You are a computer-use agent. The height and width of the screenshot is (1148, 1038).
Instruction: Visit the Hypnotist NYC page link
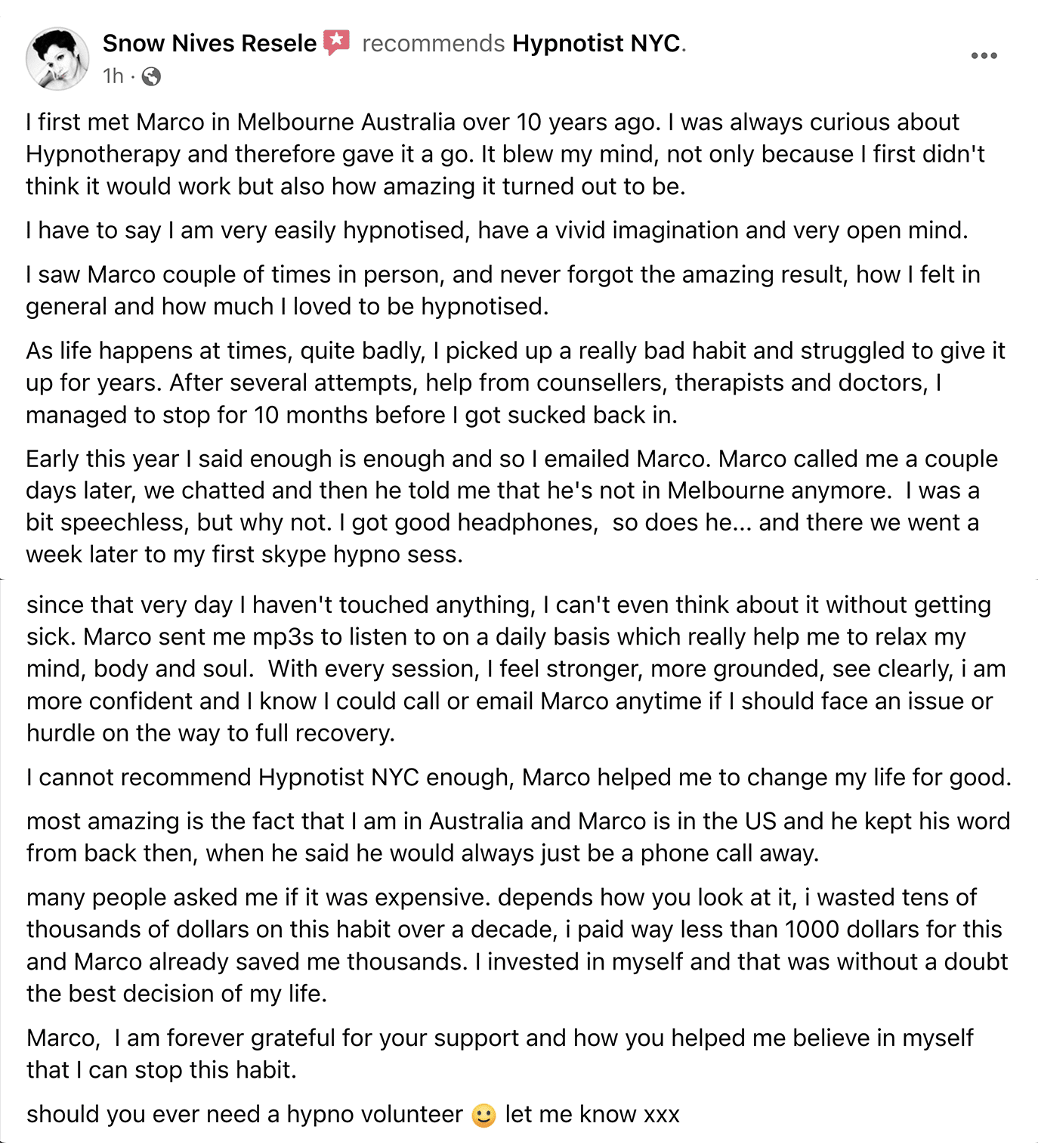point(597,43)
